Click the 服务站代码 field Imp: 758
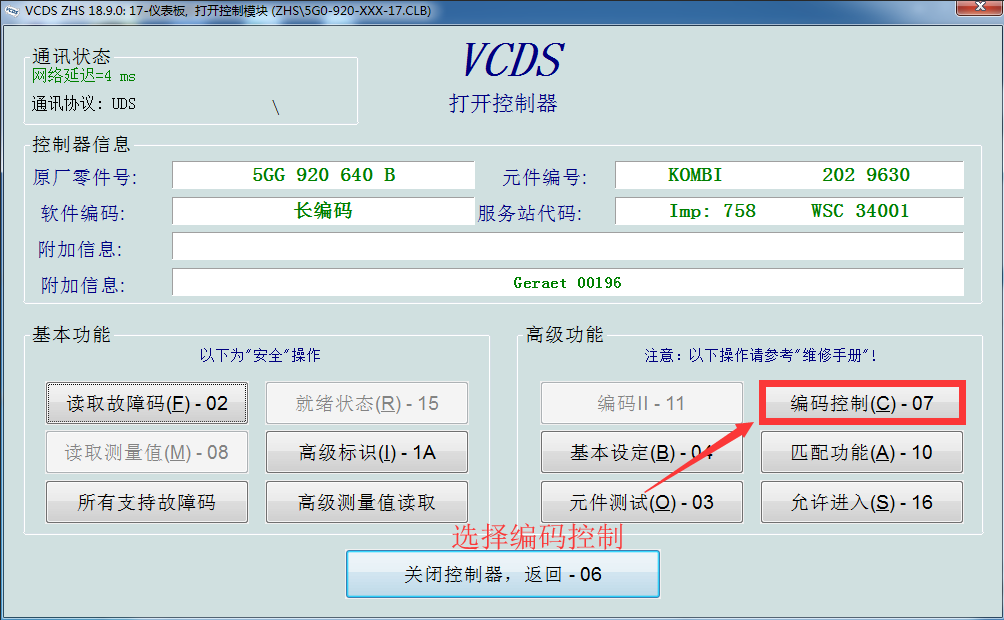 pos(789,211)
